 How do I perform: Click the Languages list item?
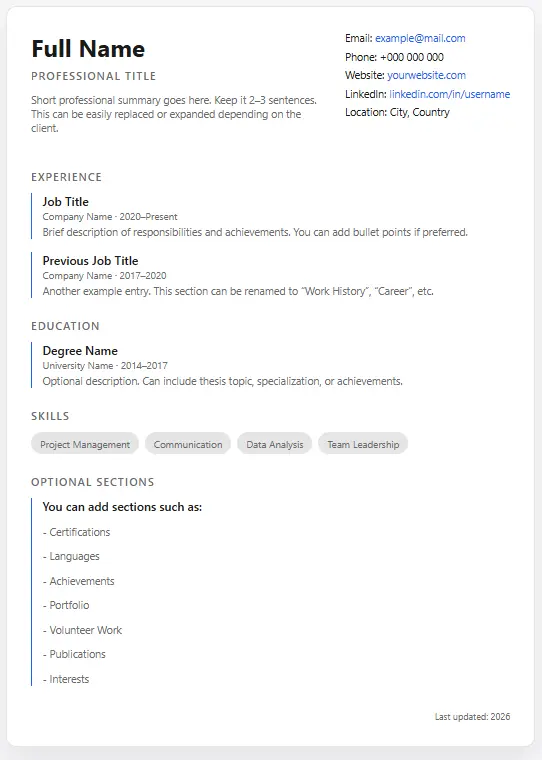coord(71,556)
